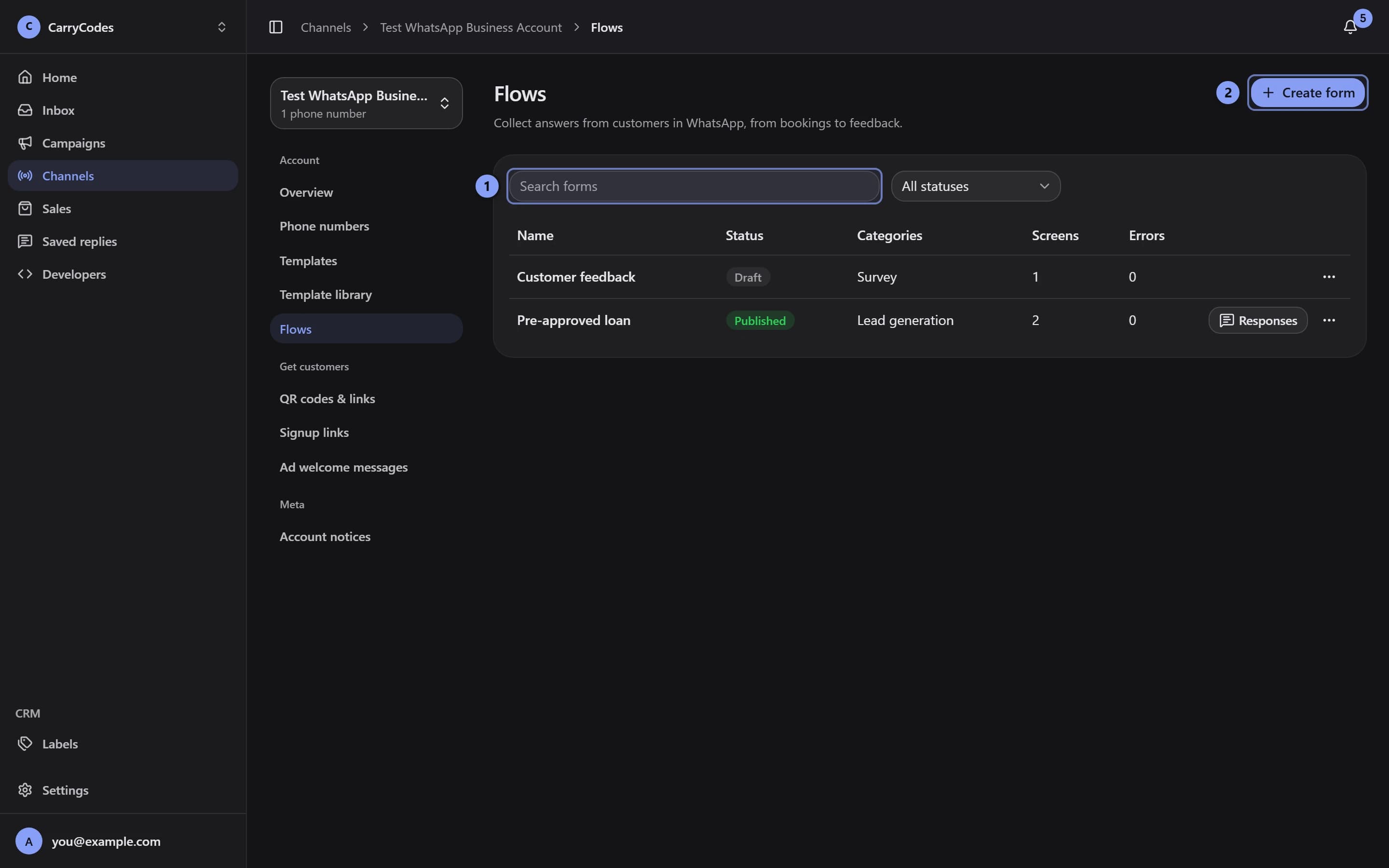Click the Settings gear icon

(x=25, y=789)
